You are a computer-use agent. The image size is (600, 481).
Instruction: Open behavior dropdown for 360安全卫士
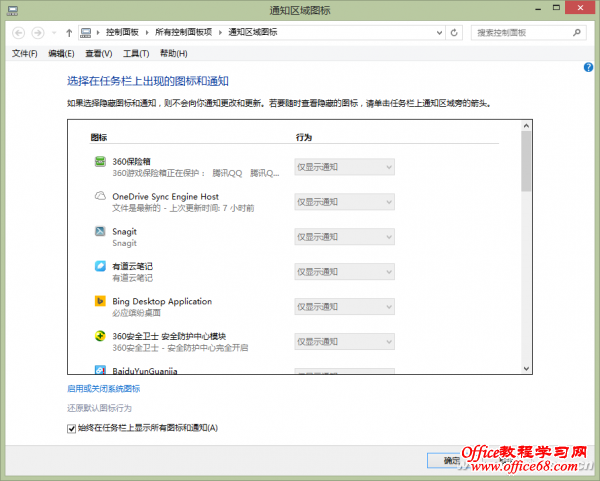(x=344, y=341)
